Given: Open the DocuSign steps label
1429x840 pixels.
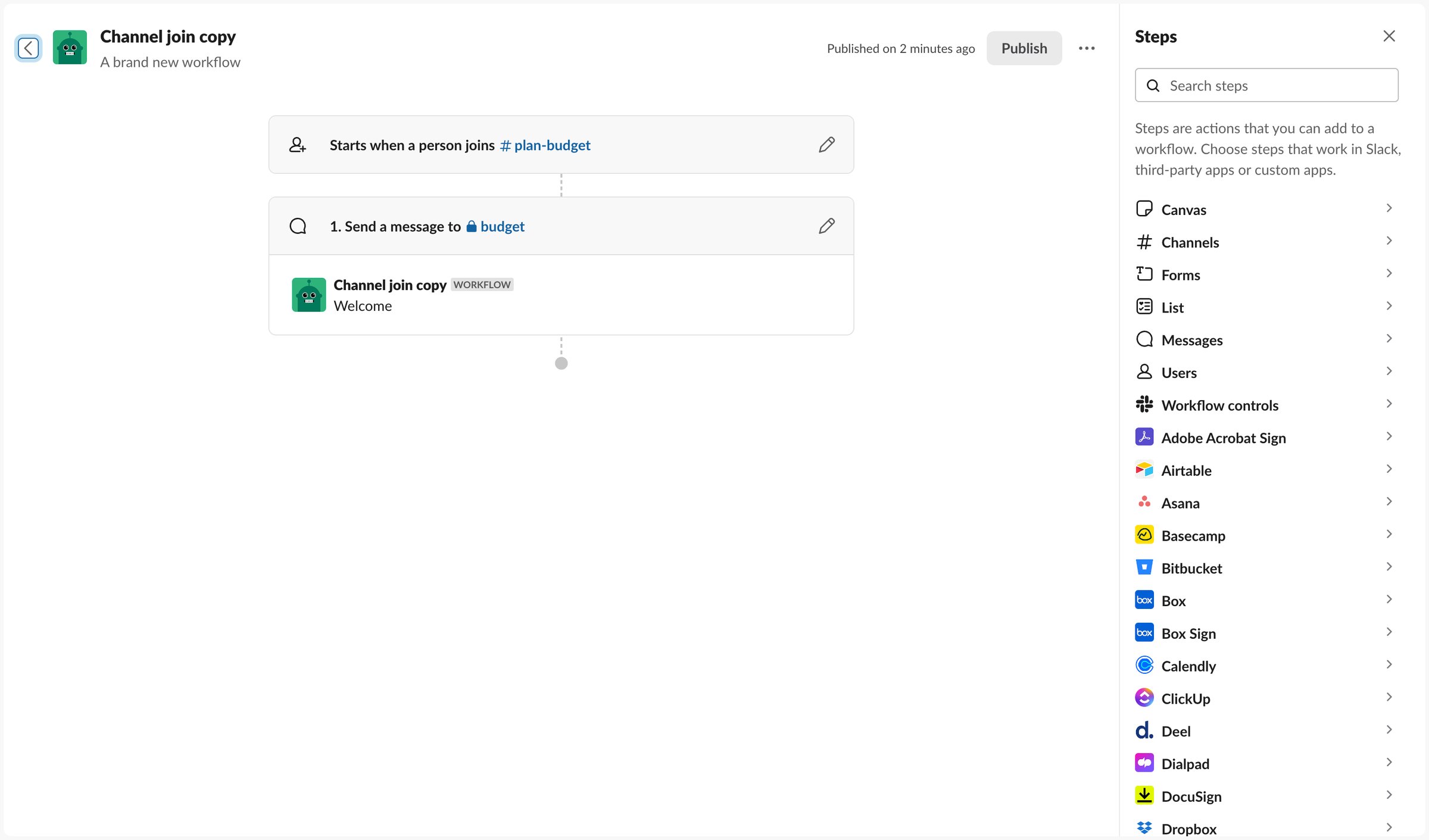Looking at the screenshot, I should point(1191,797).
